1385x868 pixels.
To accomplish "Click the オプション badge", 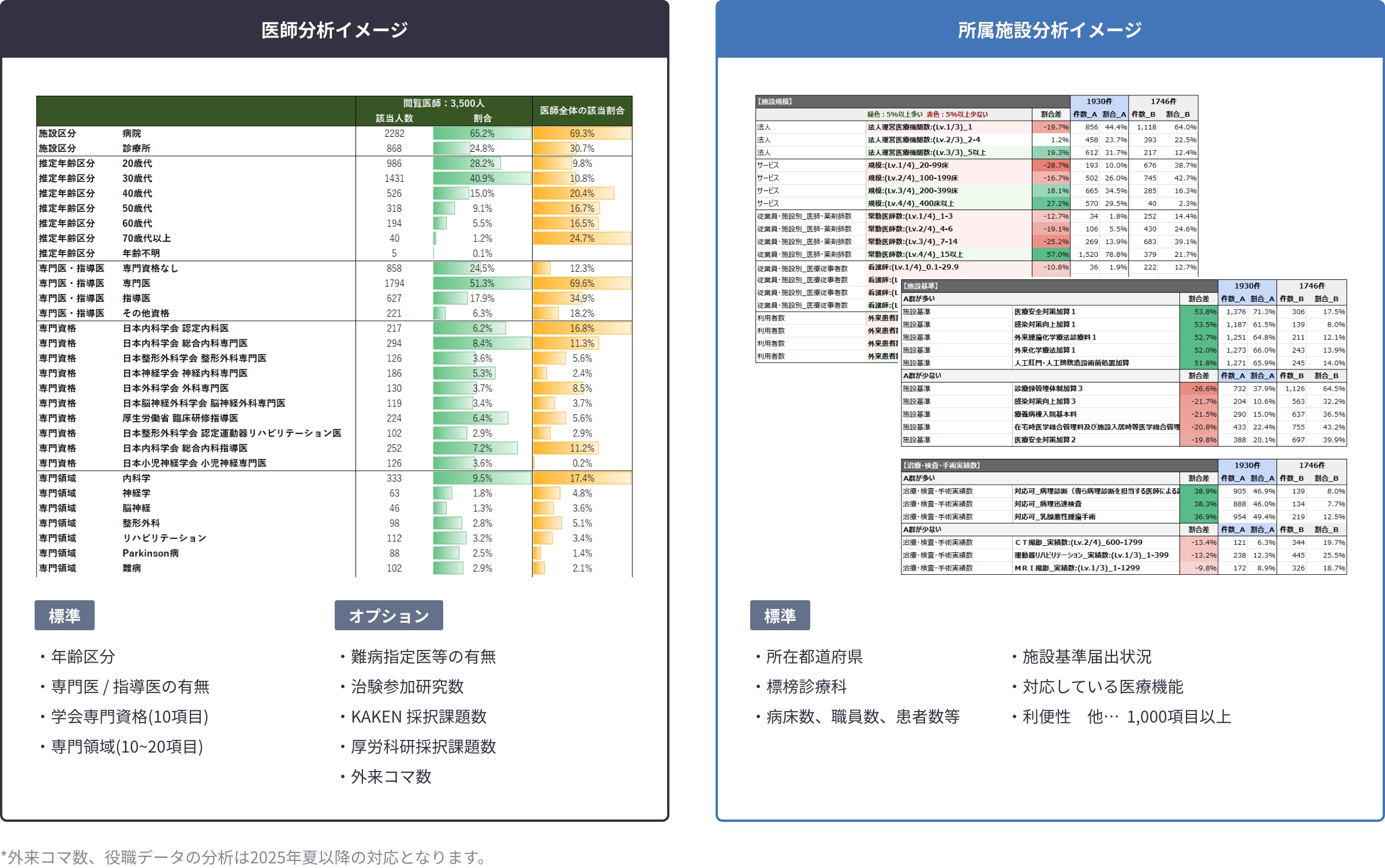I will pos(388,615).
